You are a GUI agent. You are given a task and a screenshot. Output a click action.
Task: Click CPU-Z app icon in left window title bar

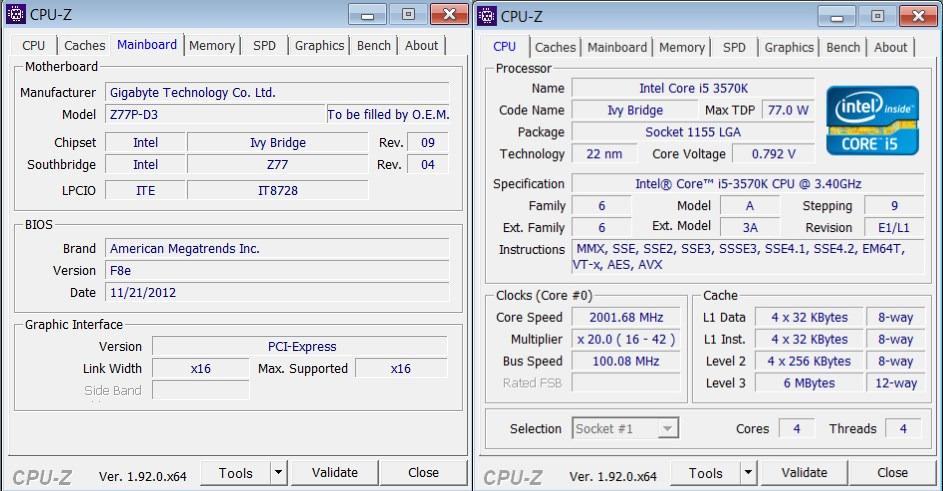tap(16, 14)
